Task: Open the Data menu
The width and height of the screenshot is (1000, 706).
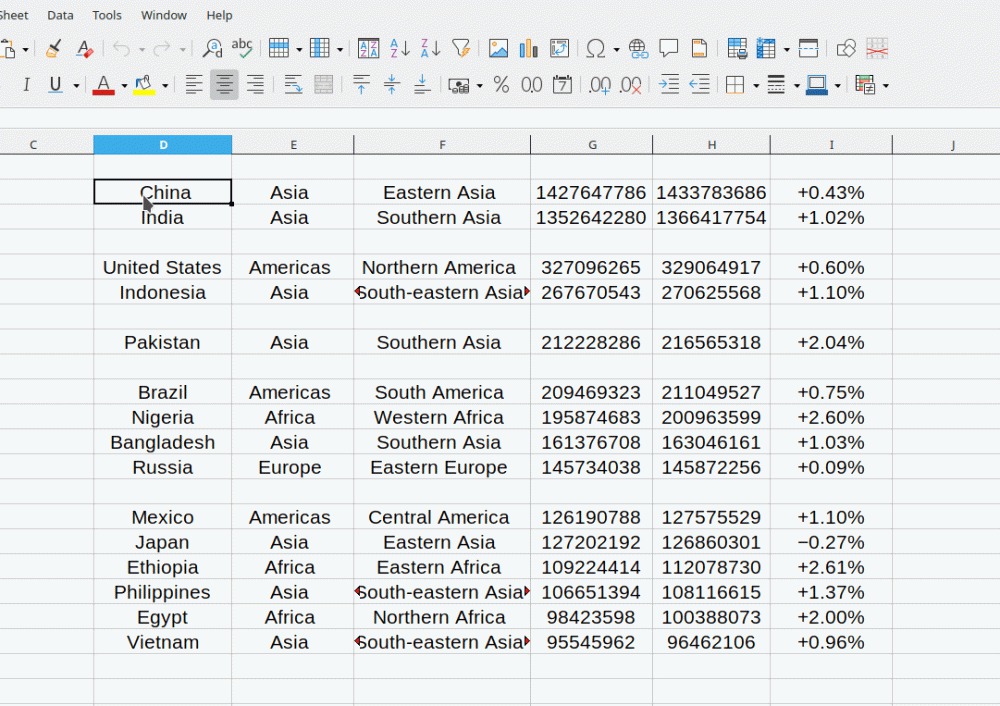Action: (x=60, y=15)
